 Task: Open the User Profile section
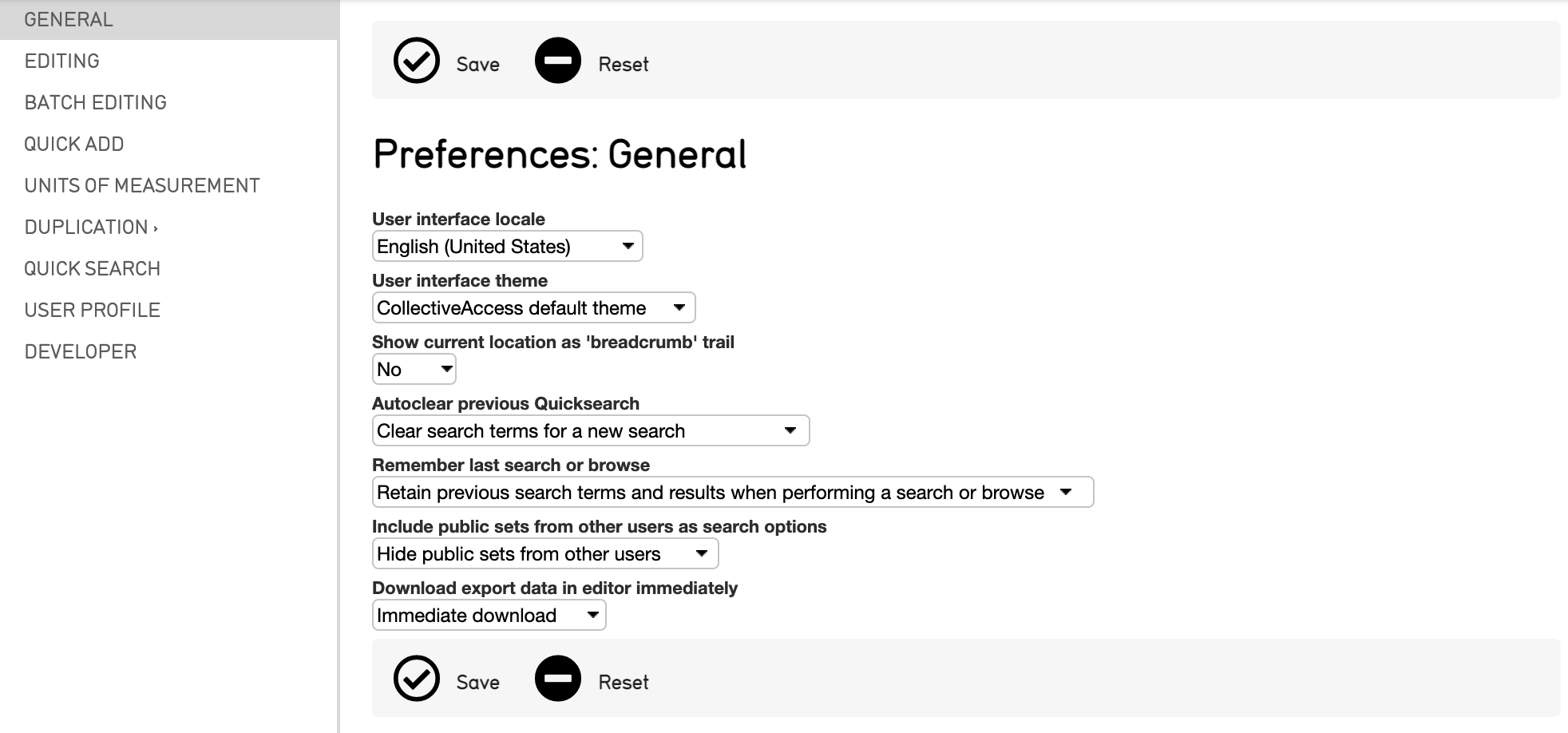click(x=93, y=310)
